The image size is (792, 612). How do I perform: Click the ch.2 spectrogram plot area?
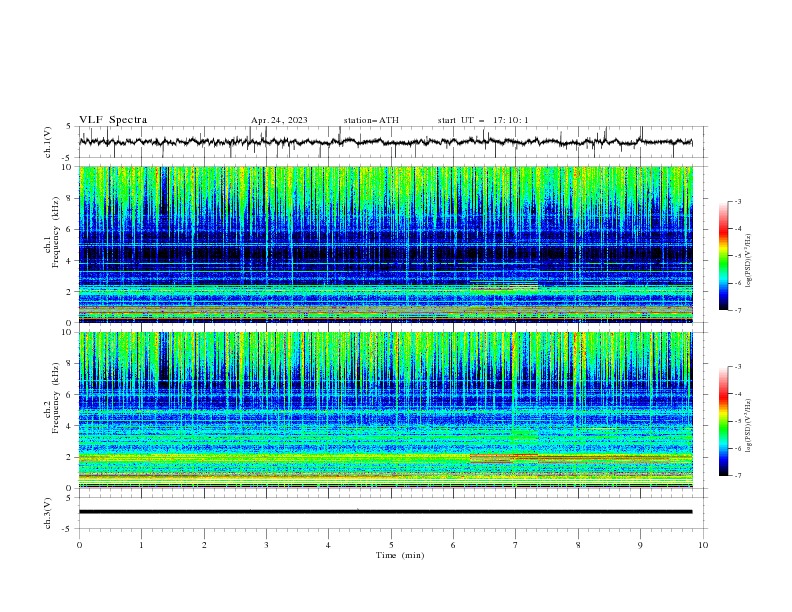[385, 410]
